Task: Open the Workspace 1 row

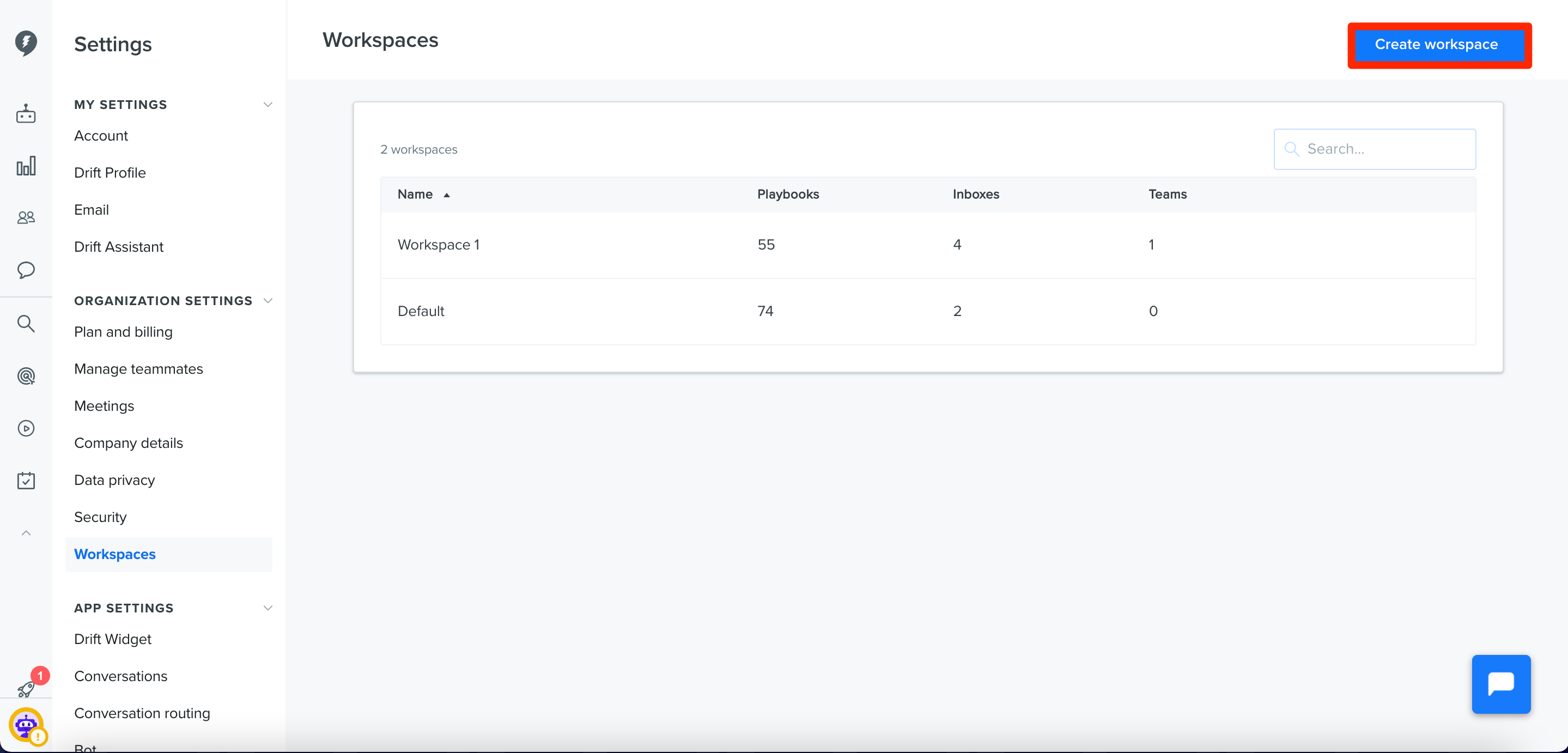Action: 928,245
